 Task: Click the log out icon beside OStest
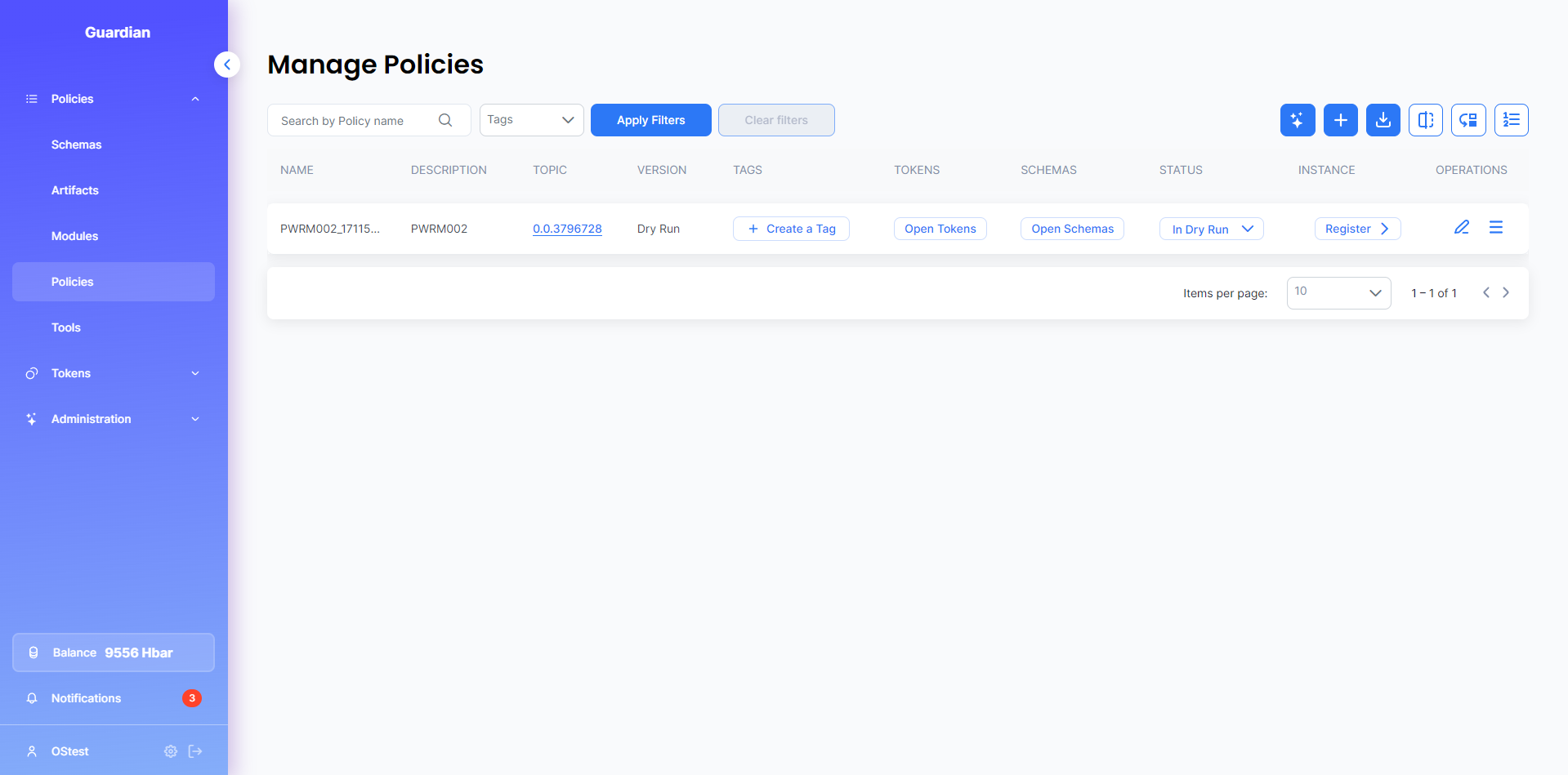coord(195,751)
